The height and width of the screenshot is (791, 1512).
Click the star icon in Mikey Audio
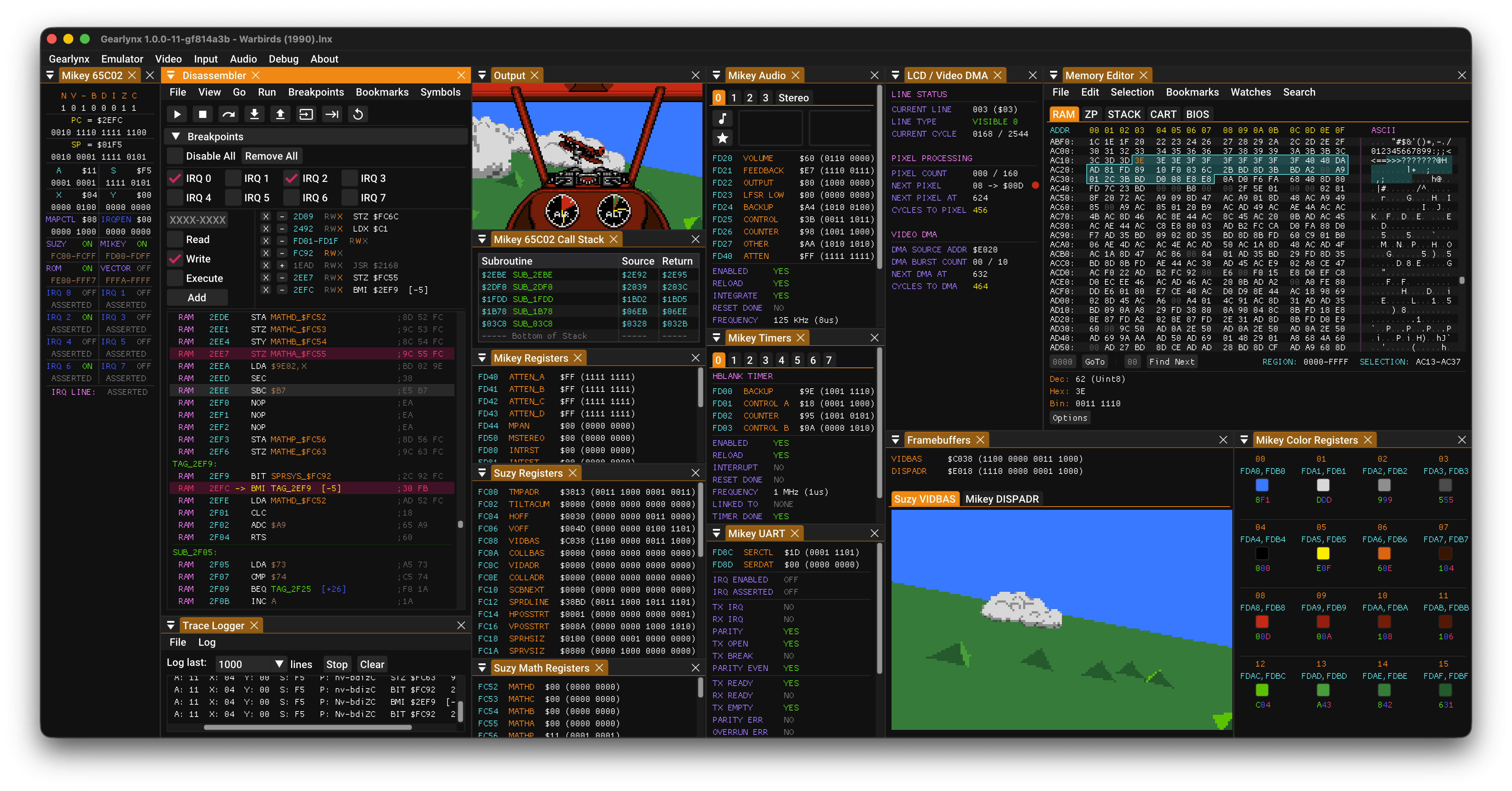723,138
